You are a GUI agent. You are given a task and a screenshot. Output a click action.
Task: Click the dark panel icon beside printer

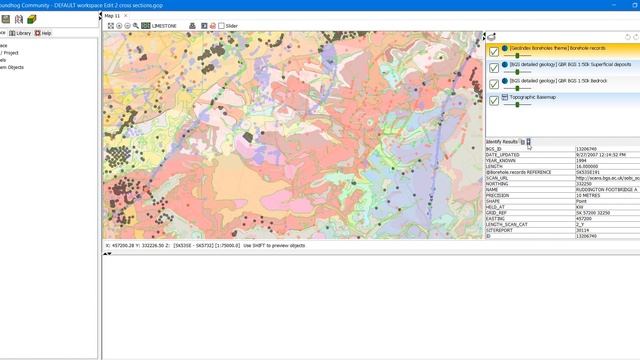click(x=204, y=26)
